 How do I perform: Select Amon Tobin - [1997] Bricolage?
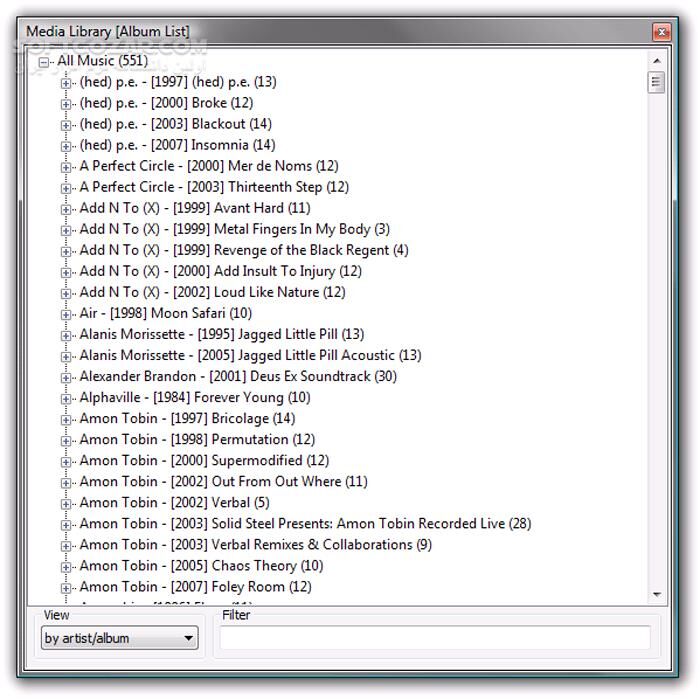point(188,418)
